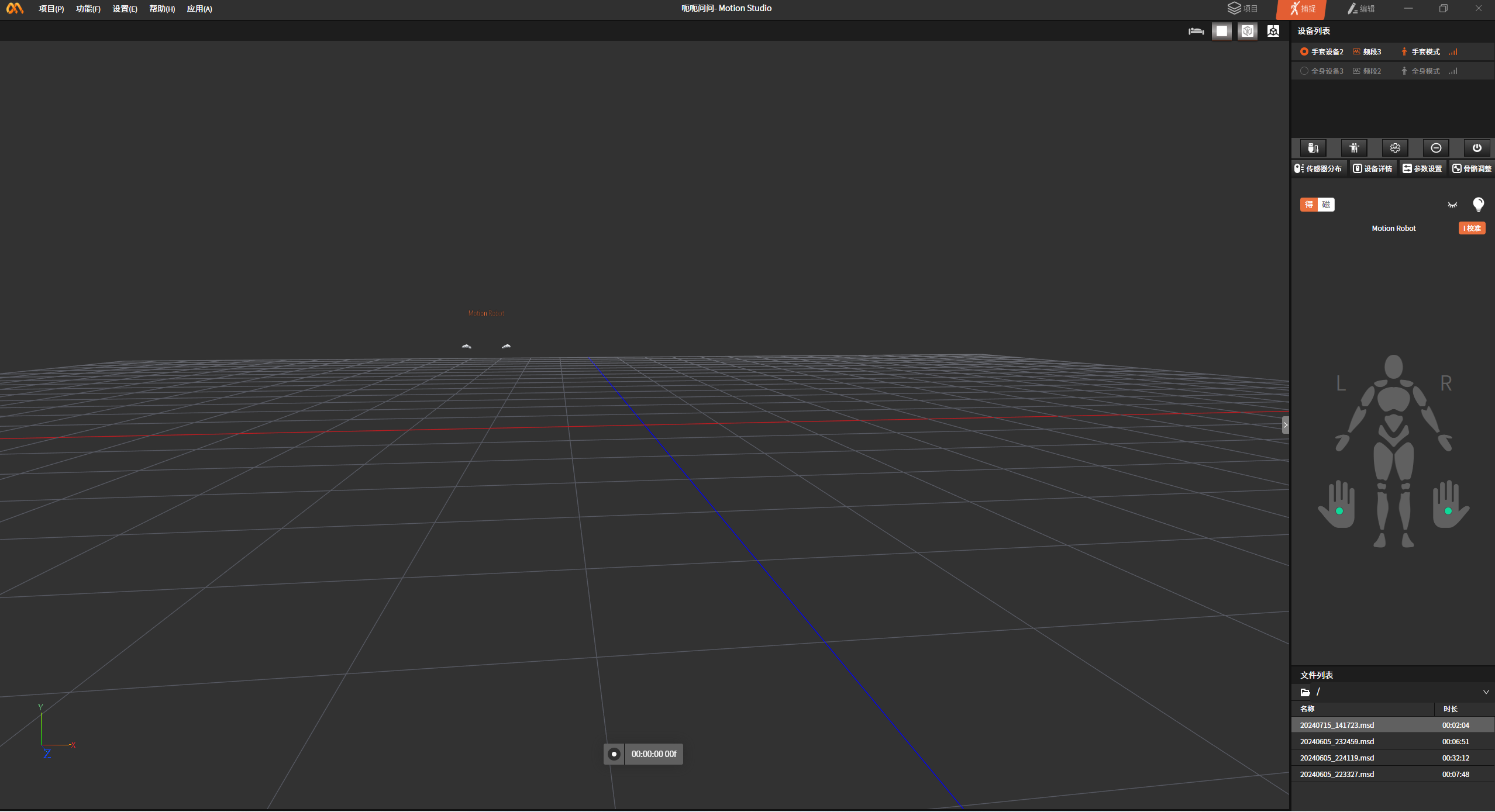This screenshot has height=812, width=1495.
Task: Toggle the closed-eye visibility icon
Action: pyautogui.click(x=1452, y=205)
